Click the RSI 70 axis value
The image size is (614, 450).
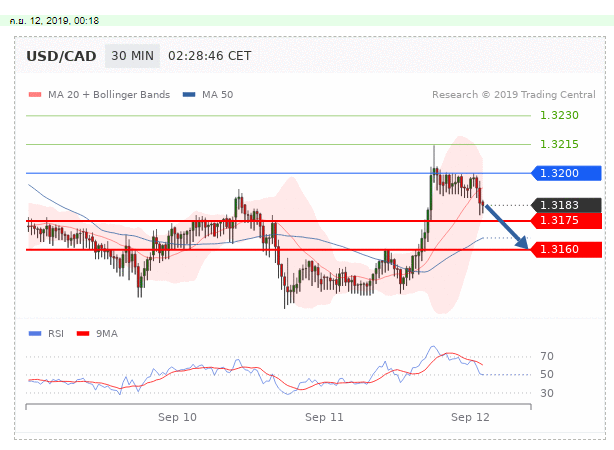pyautogui.click(x=547, y=356)
